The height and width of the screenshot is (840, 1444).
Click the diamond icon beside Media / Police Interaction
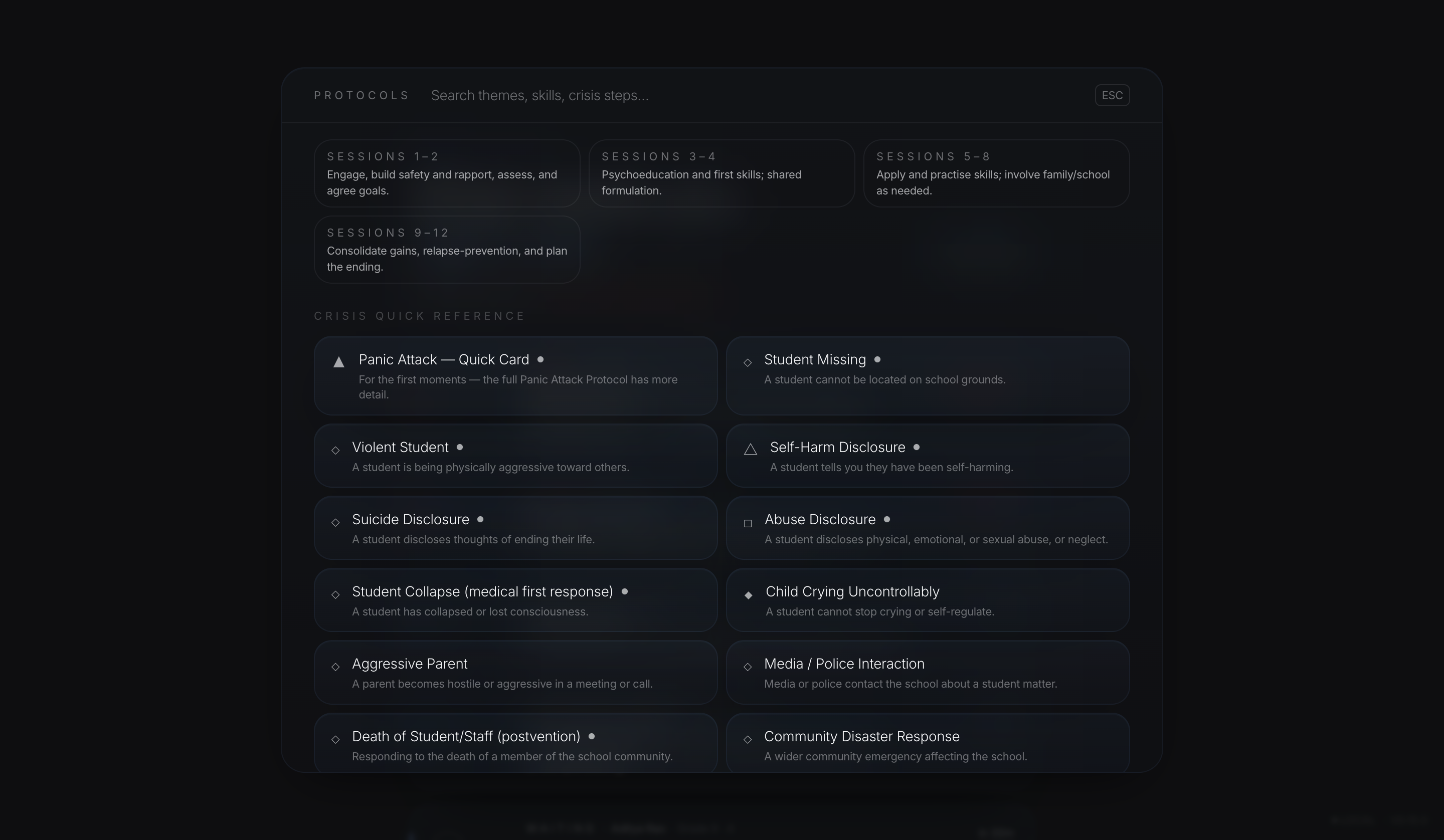coord(747,667)
